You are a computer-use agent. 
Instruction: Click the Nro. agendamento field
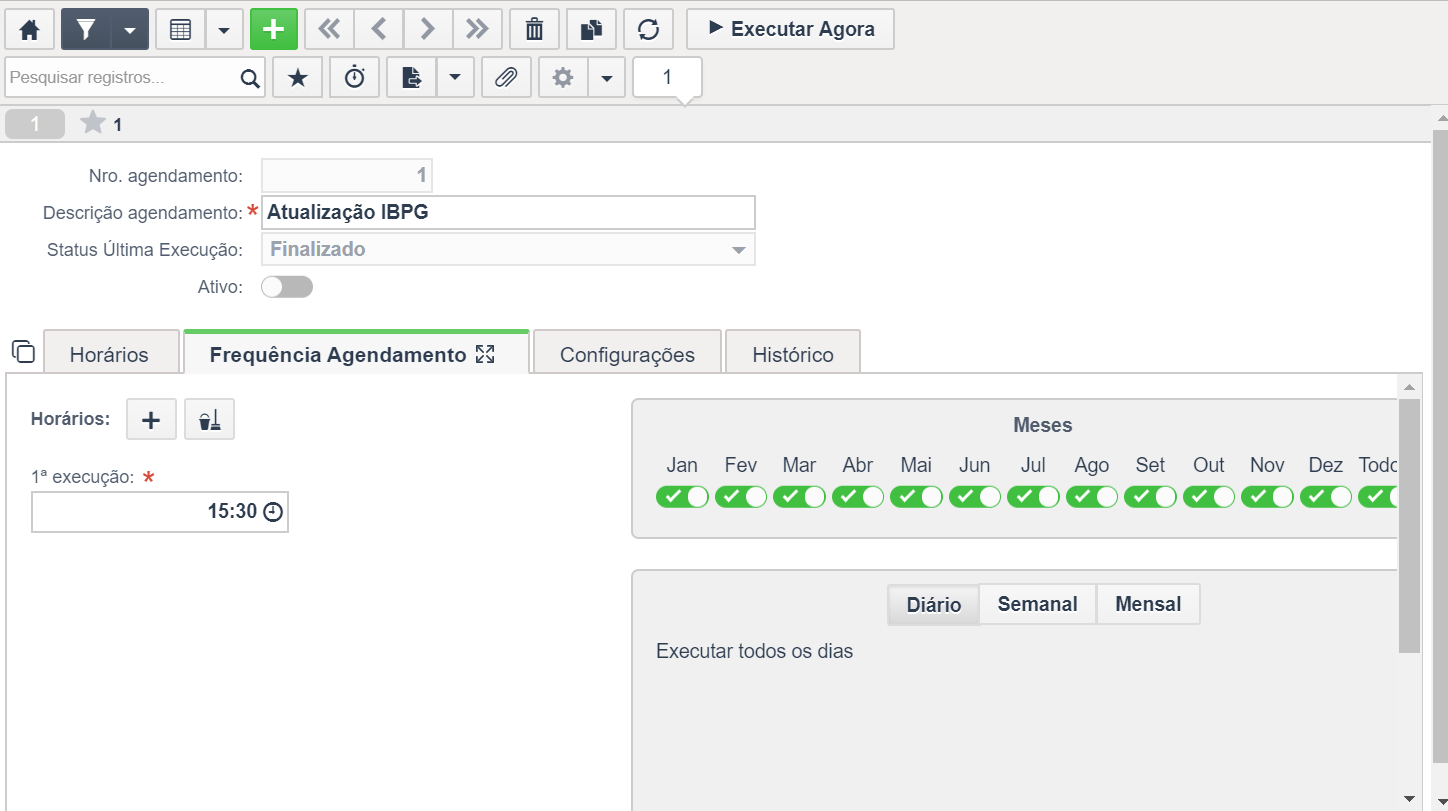pyautogui.click(x=347, y=176)
